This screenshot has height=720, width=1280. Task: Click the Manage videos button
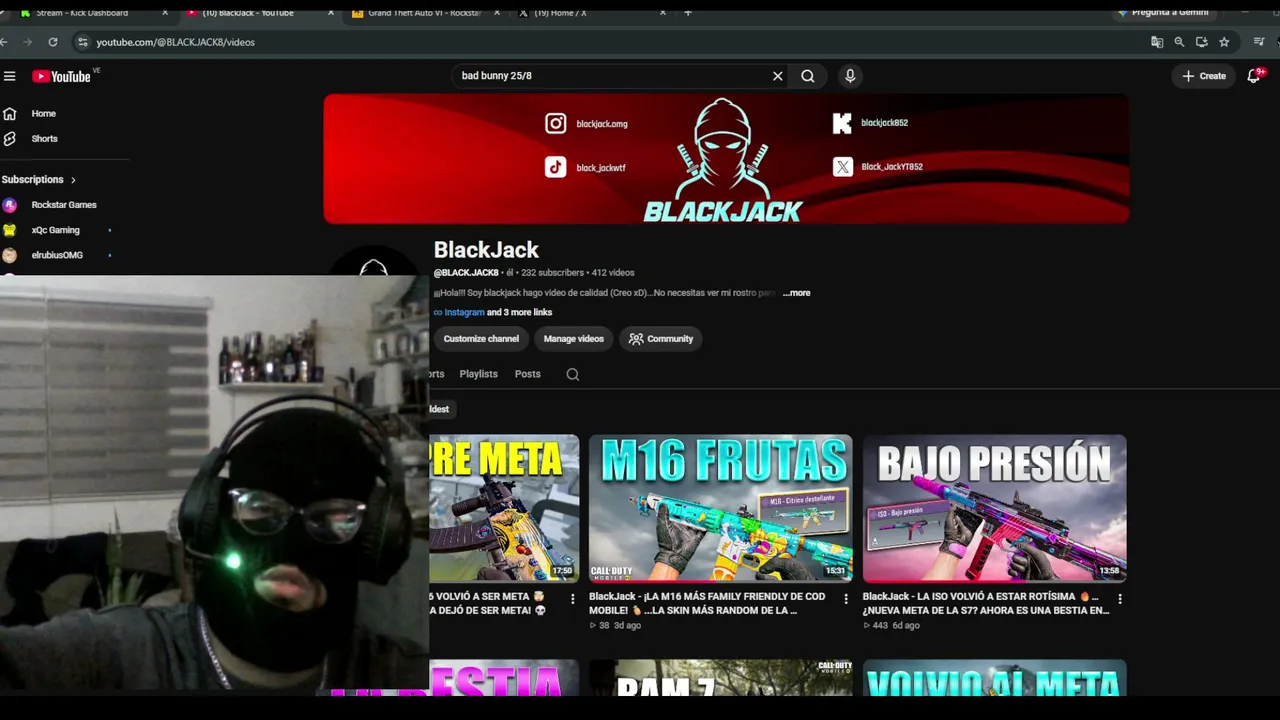click(x=574, y=339)
